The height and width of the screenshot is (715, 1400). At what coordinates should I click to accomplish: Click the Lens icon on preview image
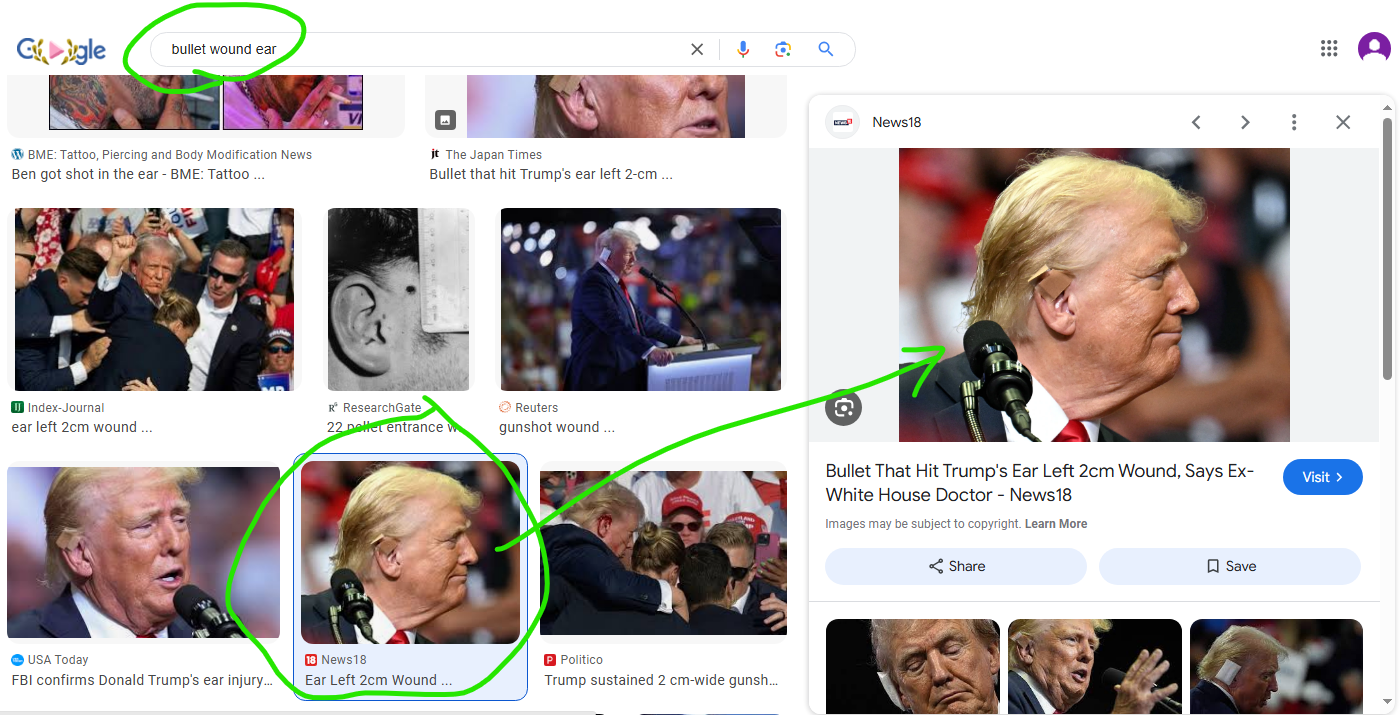(x=844, y=407)
